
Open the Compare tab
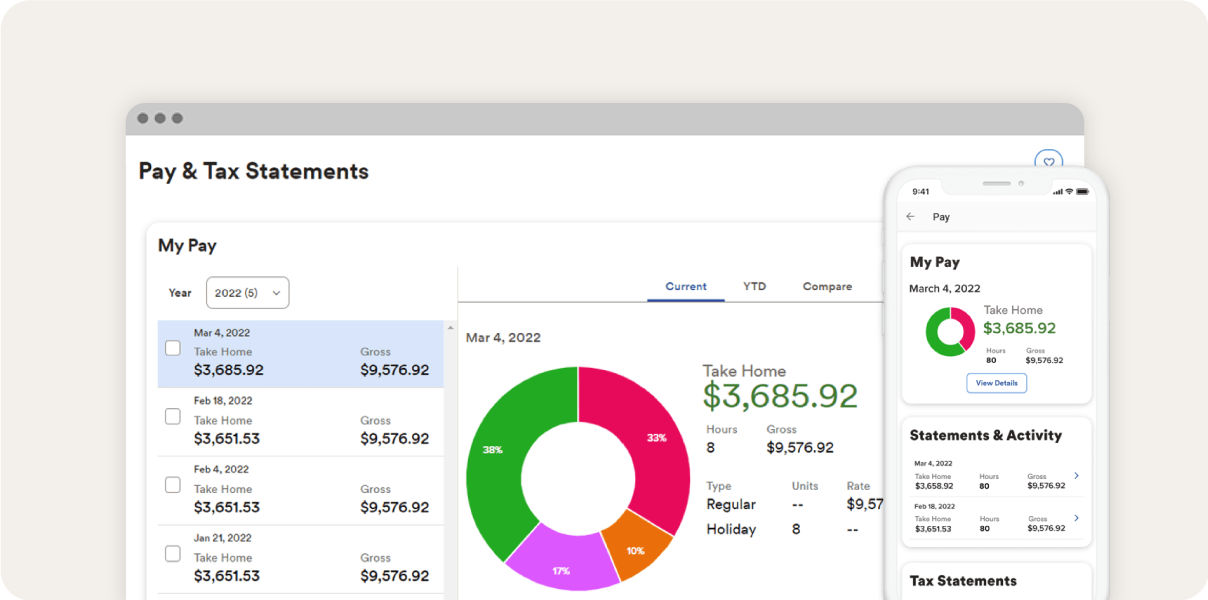(x=827, y=286)
